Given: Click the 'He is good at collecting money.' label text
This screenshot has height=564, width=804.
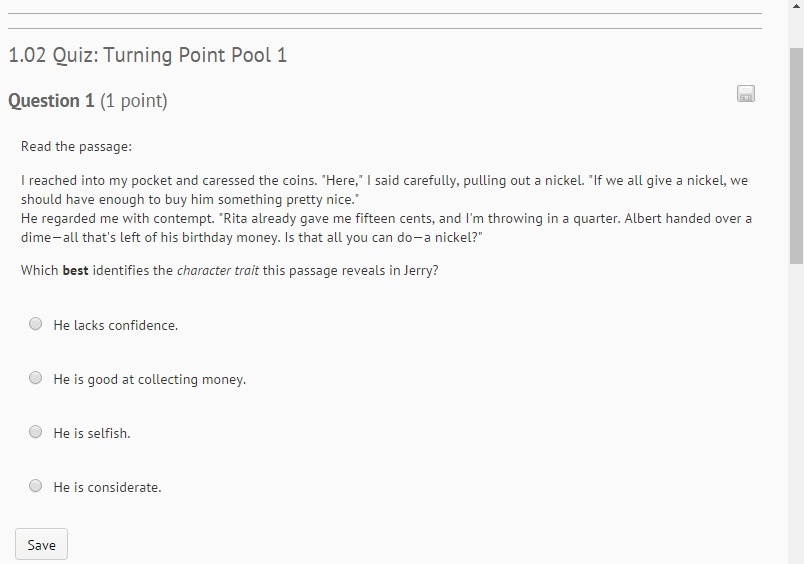Looking at the screenshot, I should pyautogui.click(x=149, y=380).
